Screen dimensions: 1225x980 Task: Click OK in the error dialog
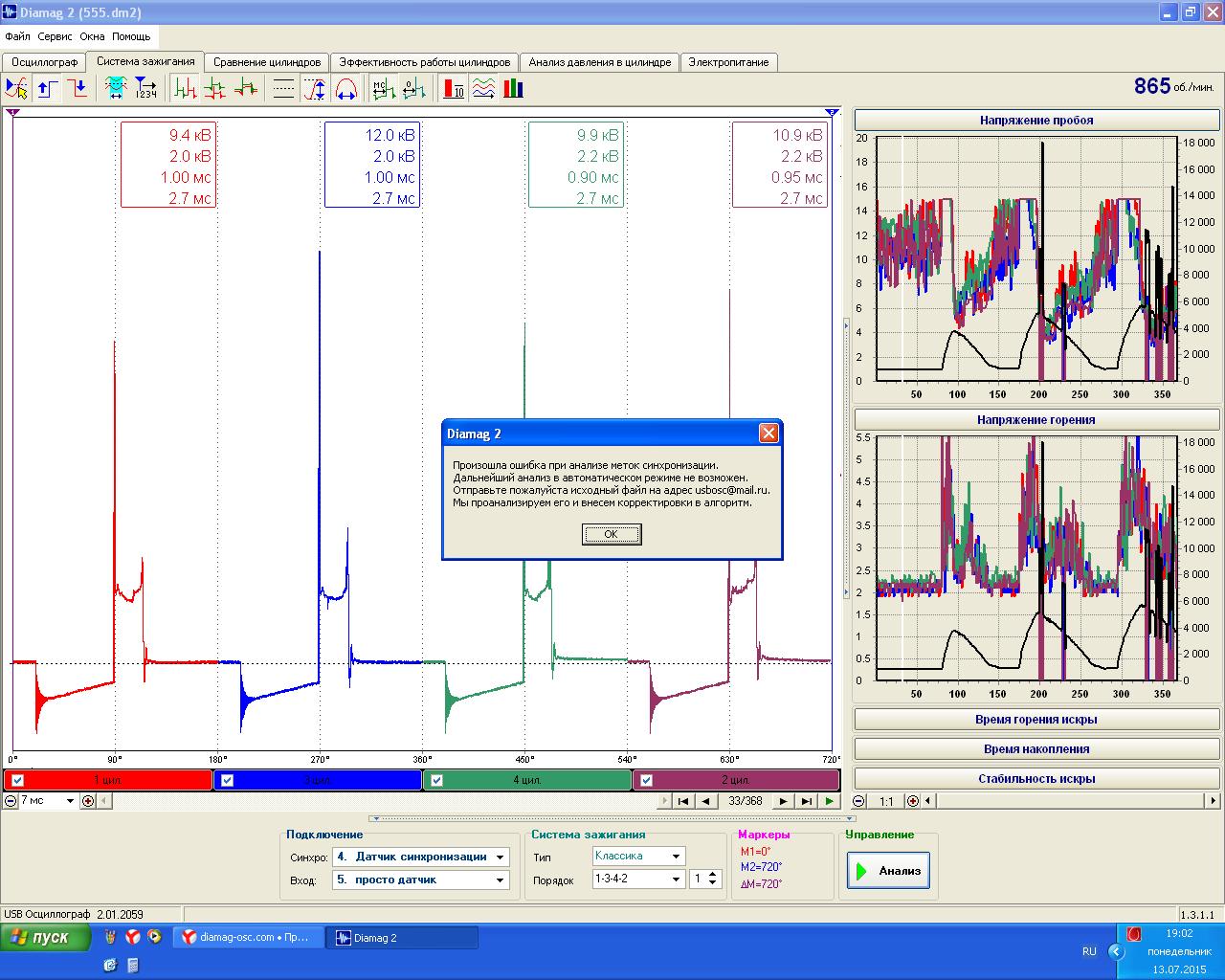coord(612,534)
